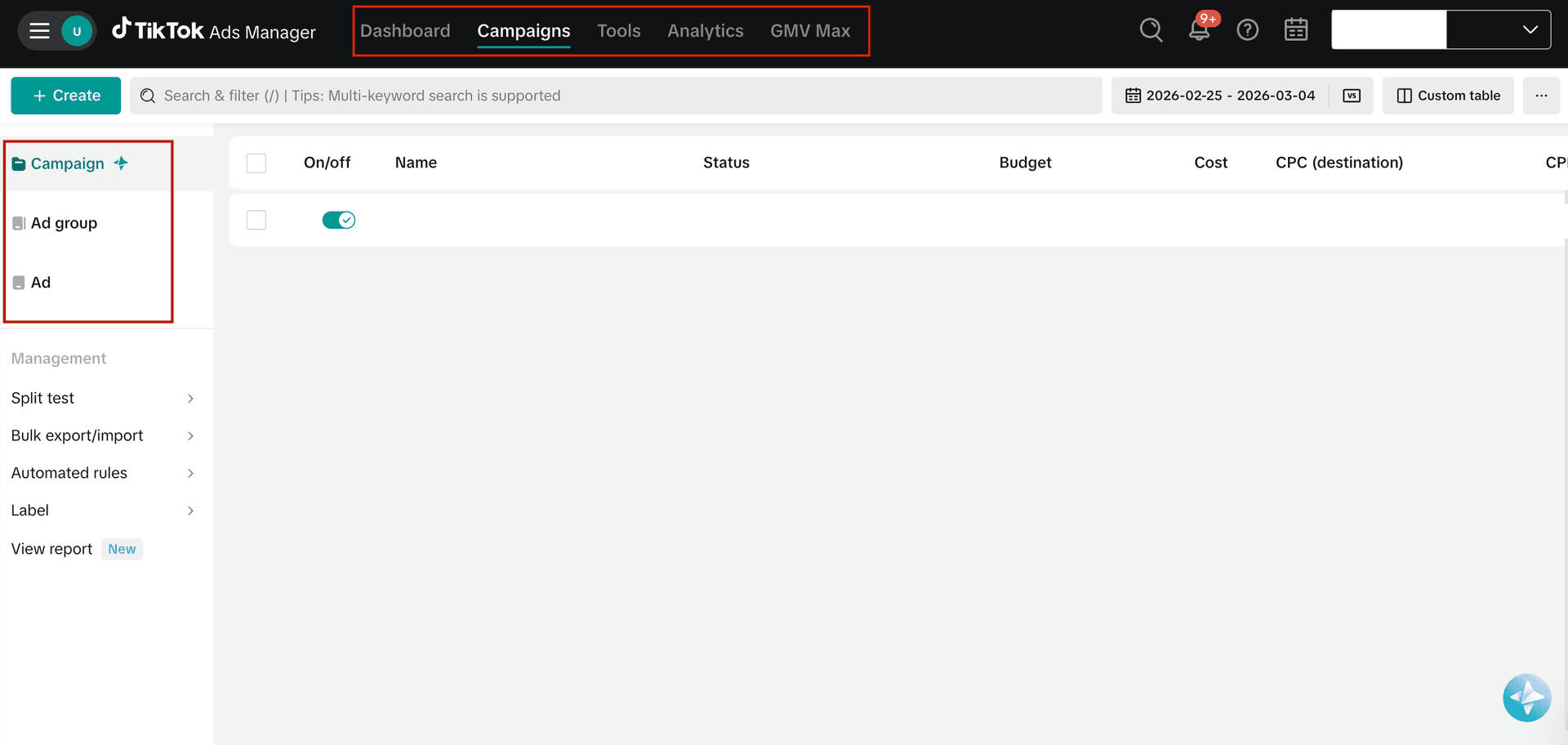This screenshot has width=1568, height=745.
Task: Open the calendar icon near notifications
Action: pyautogui.click(x=1295, y=29)
